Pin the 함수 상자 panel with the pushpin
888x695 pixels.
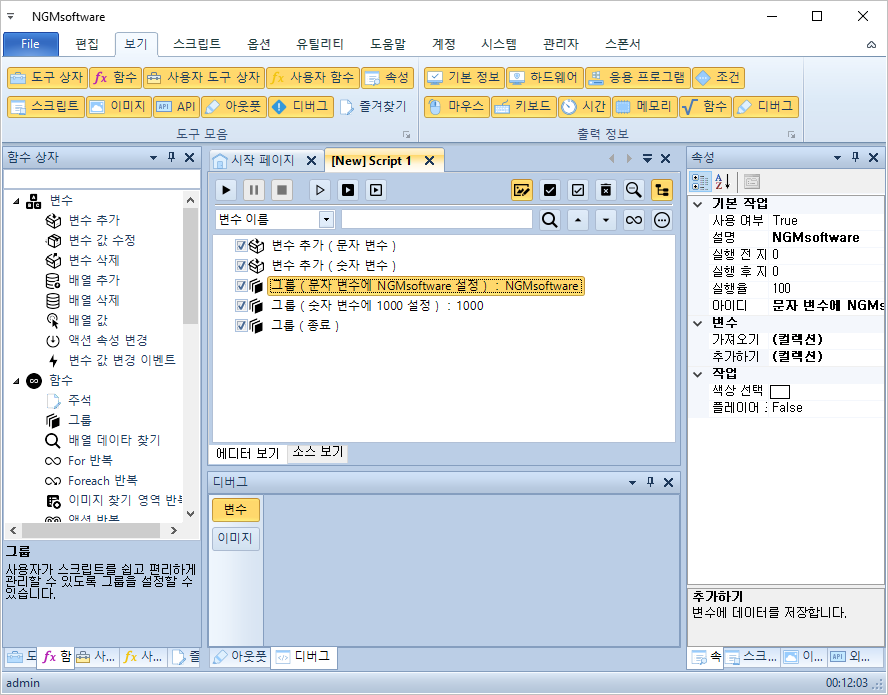[172, 157]
